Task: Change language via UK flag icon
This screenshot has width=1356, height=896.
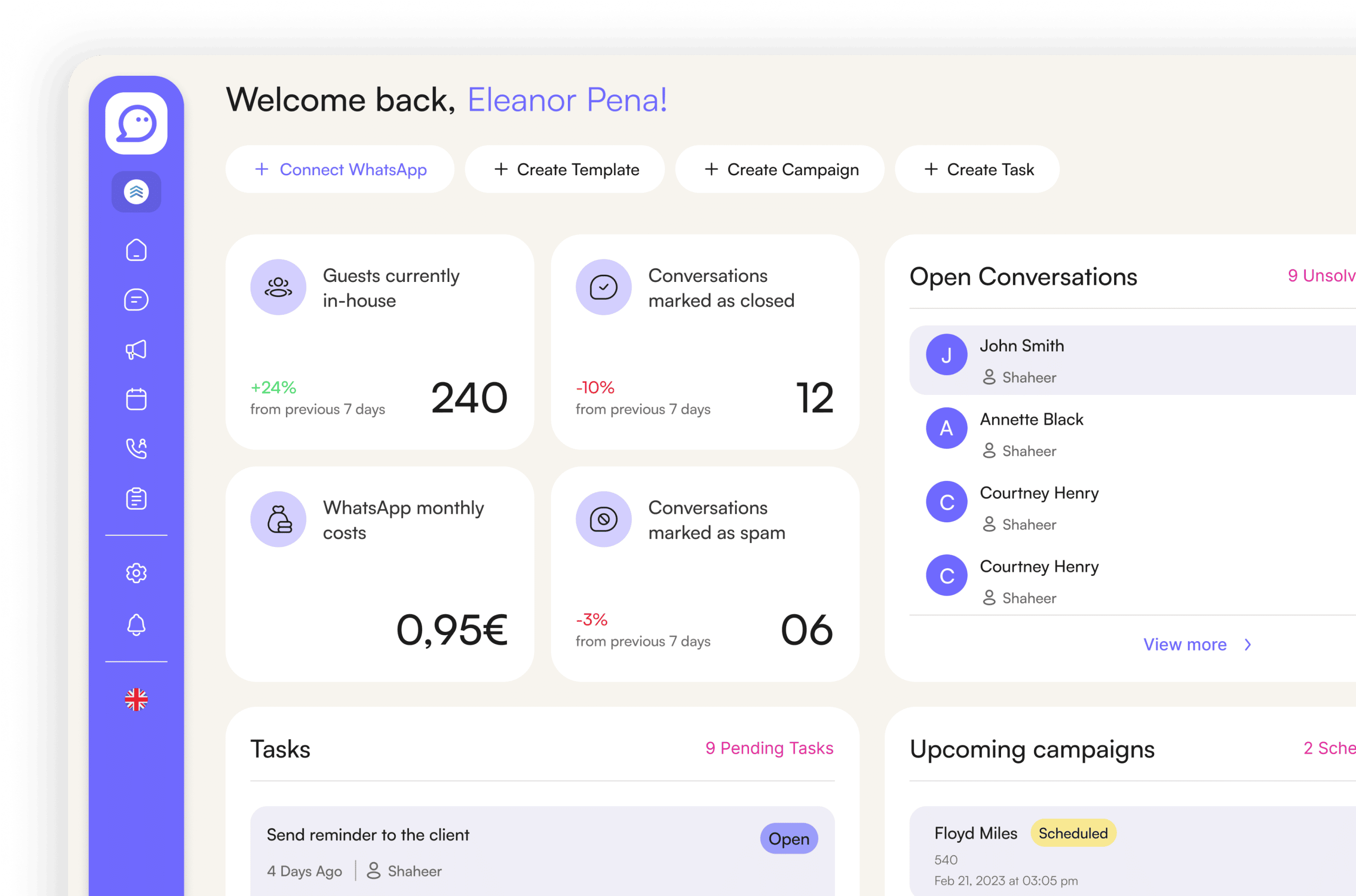Action: (x=136, y=700)
